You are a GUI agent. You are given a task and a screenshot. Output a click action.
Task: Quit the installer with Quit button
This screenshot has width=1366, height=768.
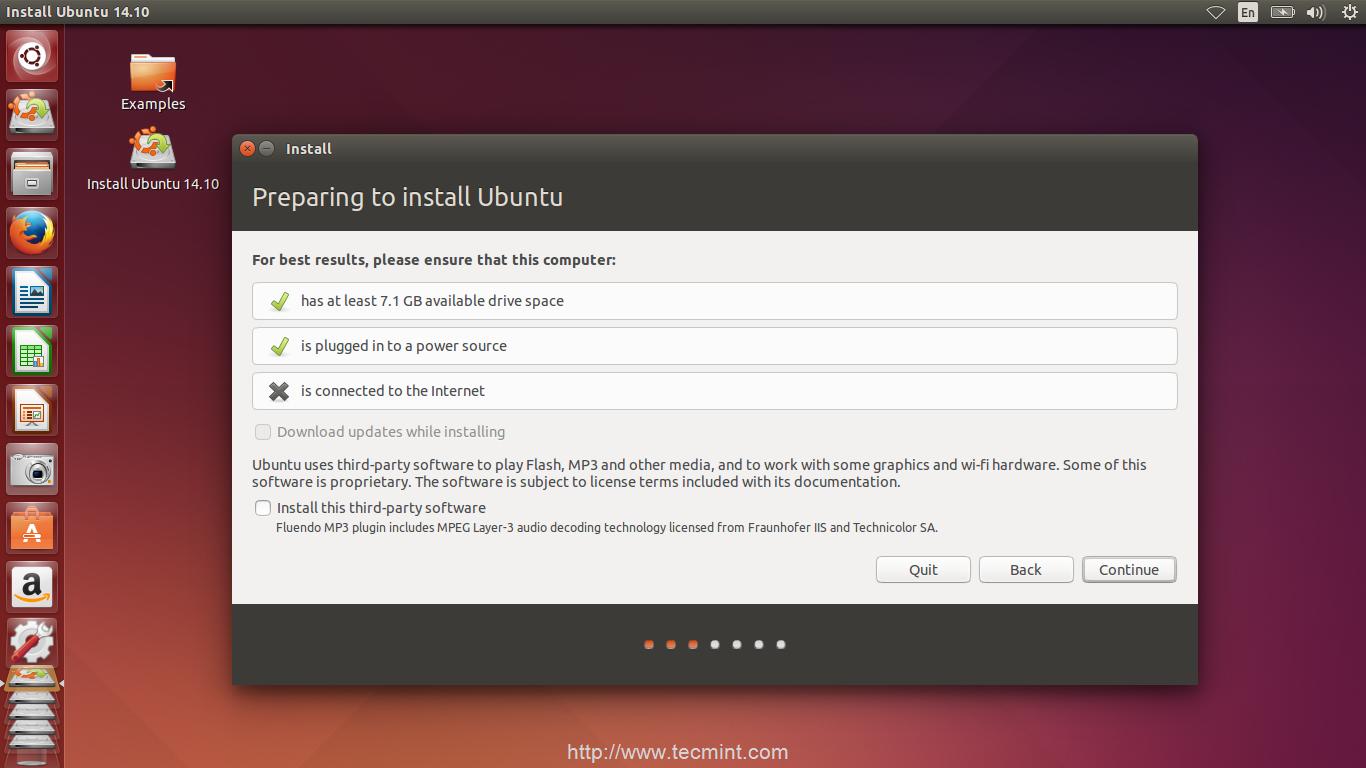[x=923, y=570]
